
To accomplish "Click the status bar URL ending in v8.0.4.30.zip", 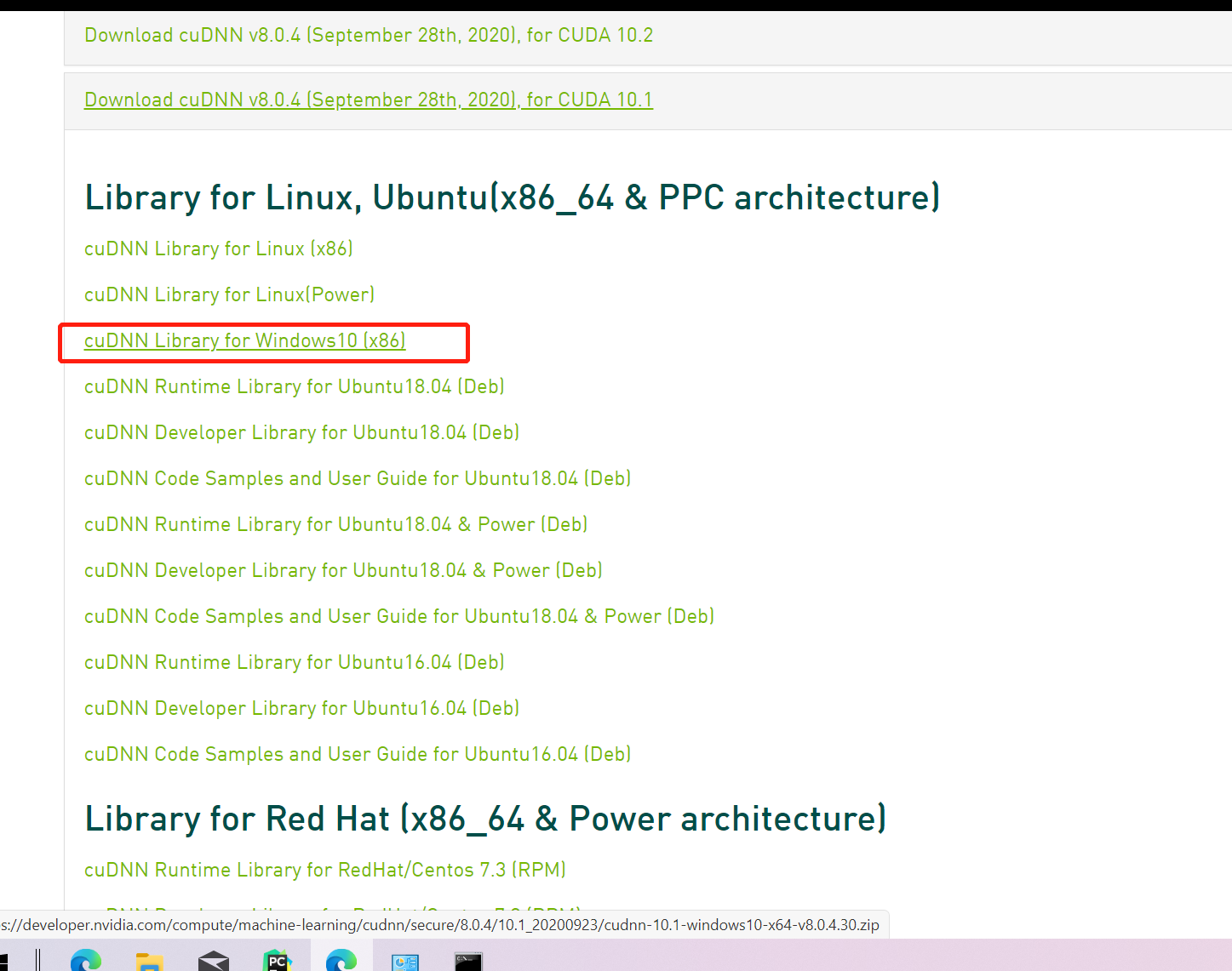I will [439, 925].
